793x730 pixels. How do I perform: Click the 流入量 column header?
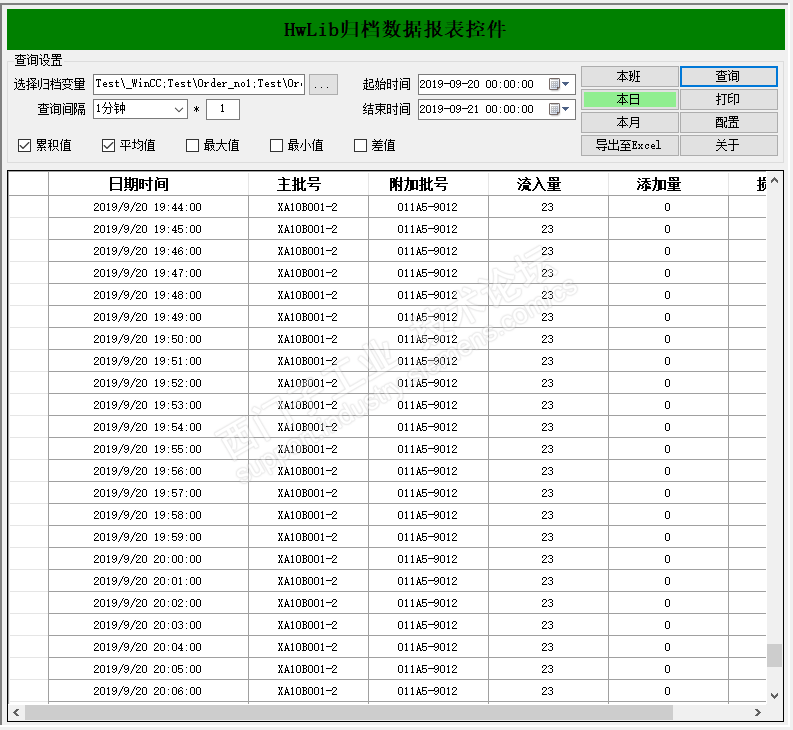548,184
